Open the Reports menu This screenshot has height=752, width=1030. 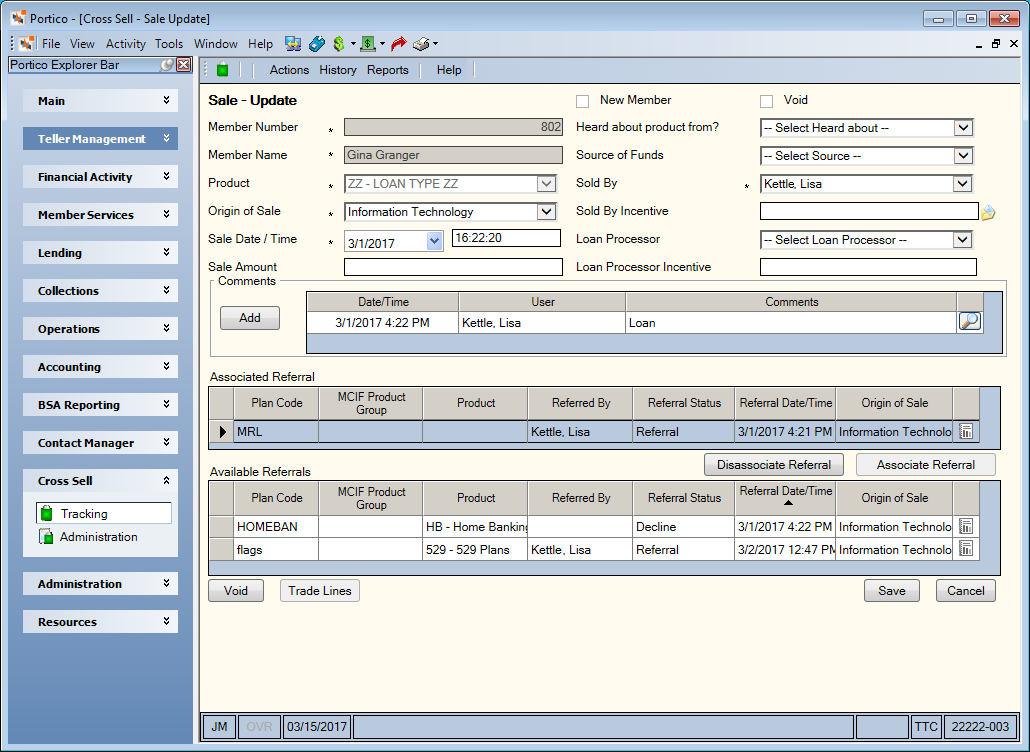(388, 70)
